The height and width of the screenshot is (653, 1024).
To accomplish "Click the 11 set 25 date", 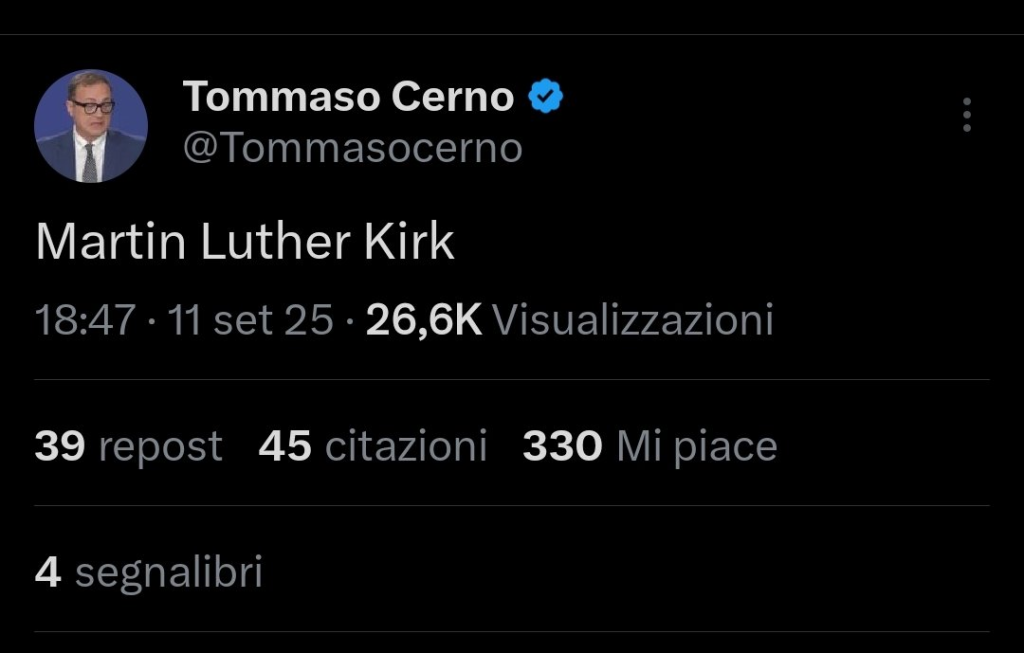I will click(x=250, y=320).
